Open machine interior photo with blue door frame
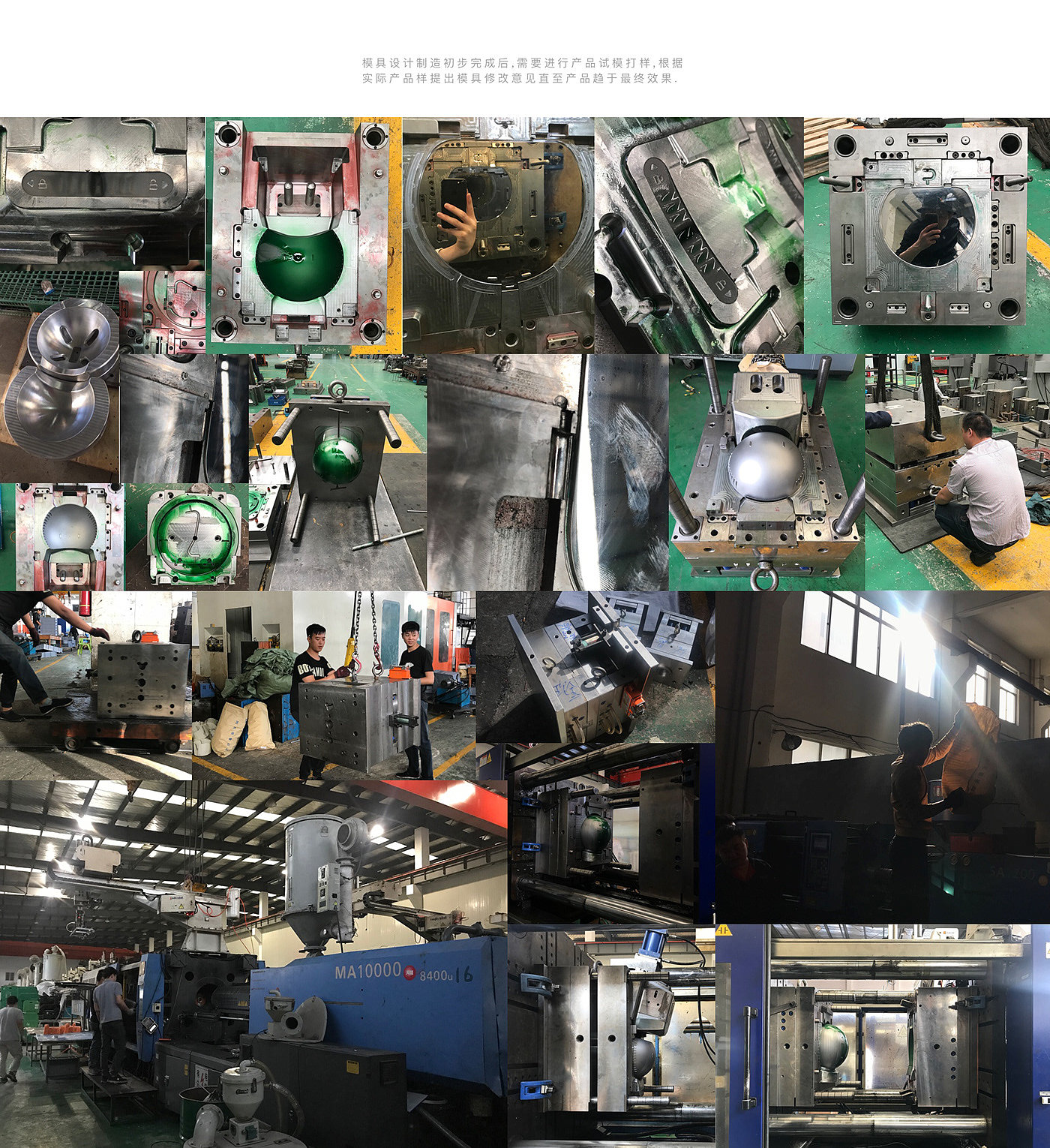Viewport: 1050px width, 1148px height. tap(883, 1035)
